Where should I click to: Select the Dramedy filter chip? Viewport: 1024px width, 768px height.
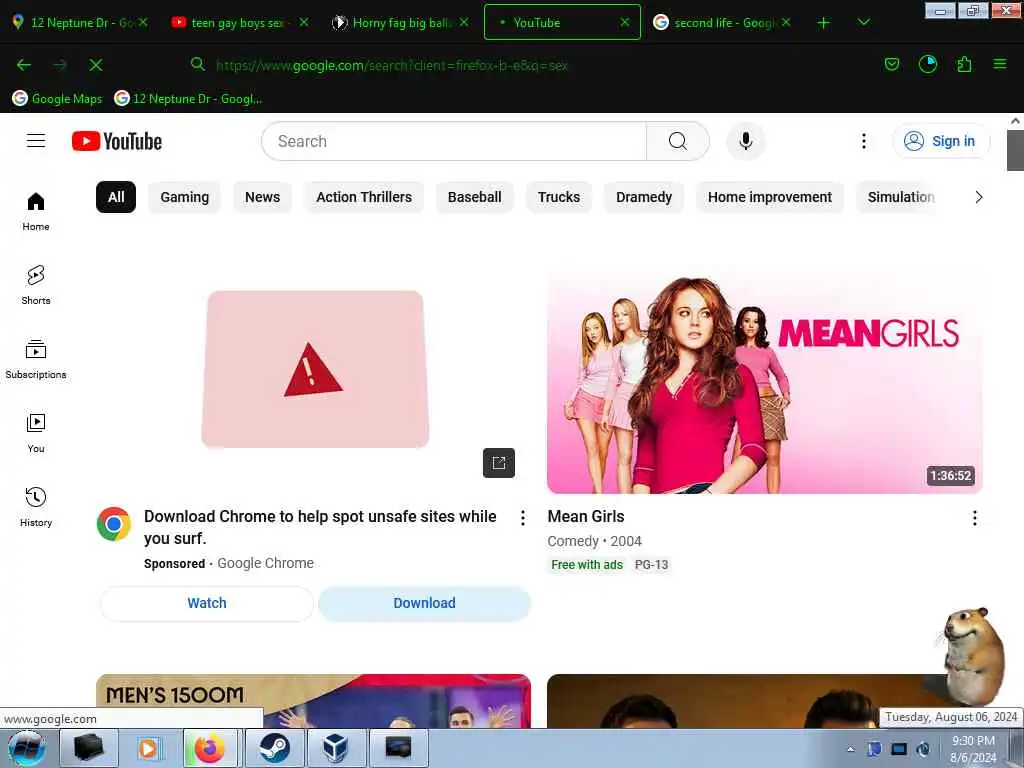[x=644, y=197]
